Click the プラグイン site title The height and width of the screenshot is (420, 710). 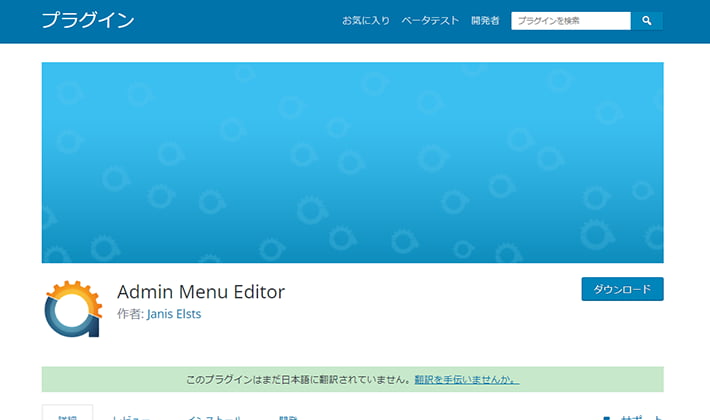[x=88, y=20]
